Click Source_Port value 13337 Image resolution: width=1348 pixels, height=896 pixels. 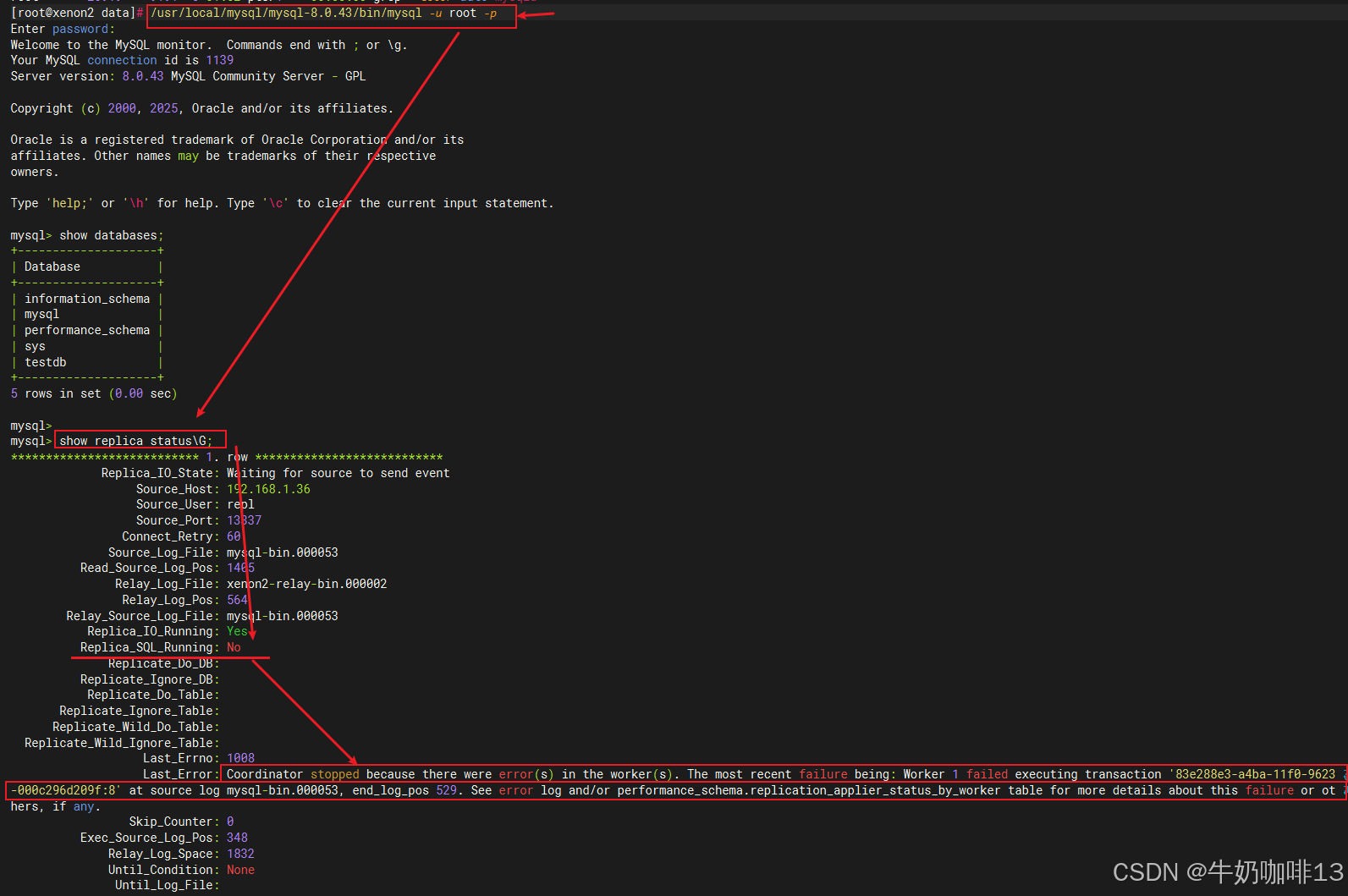(244, 521)
